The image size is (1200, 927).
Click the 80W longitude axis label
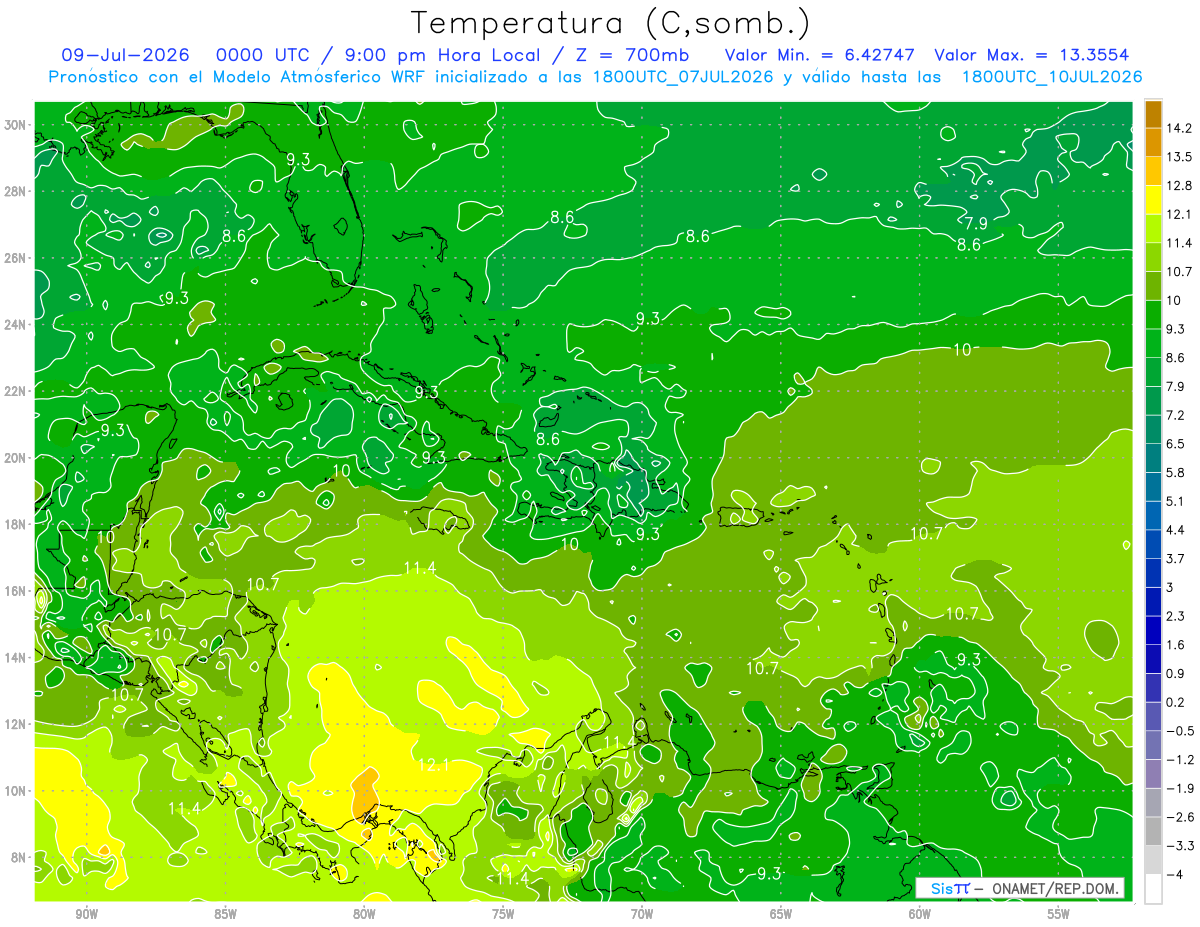364,914
